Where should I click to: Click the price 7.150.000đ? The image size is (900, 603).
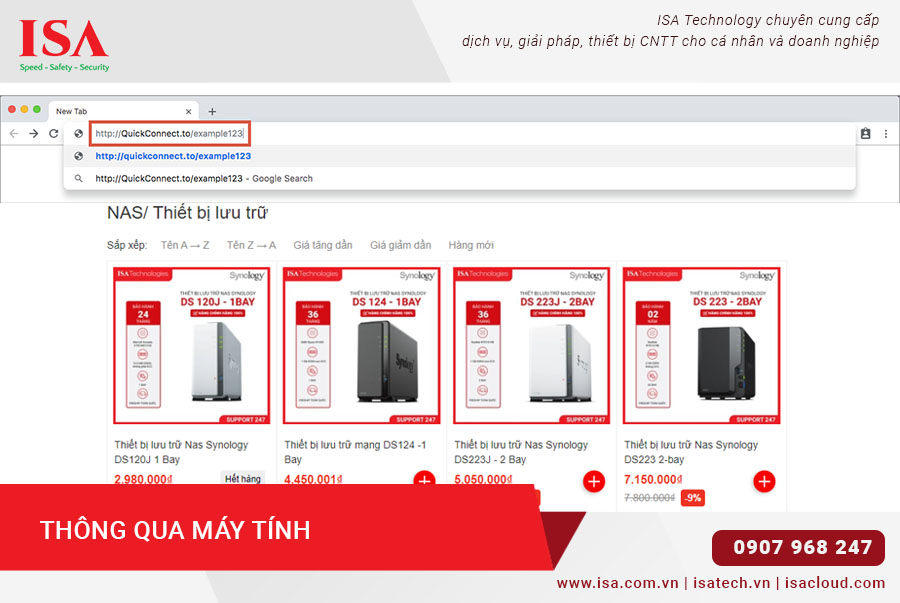click(653, 479)
